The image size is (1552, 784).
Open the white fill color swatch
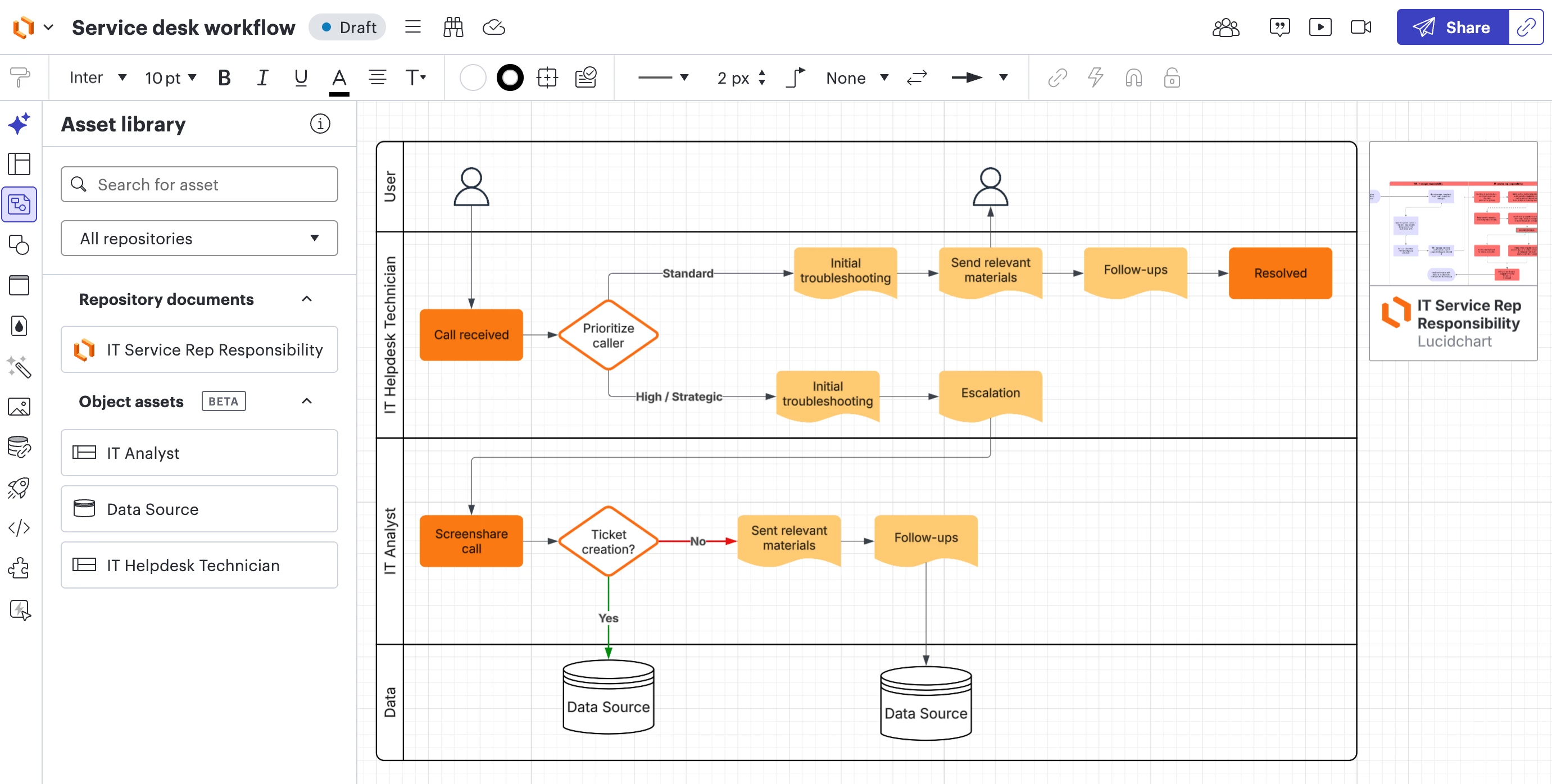(473, 78)
